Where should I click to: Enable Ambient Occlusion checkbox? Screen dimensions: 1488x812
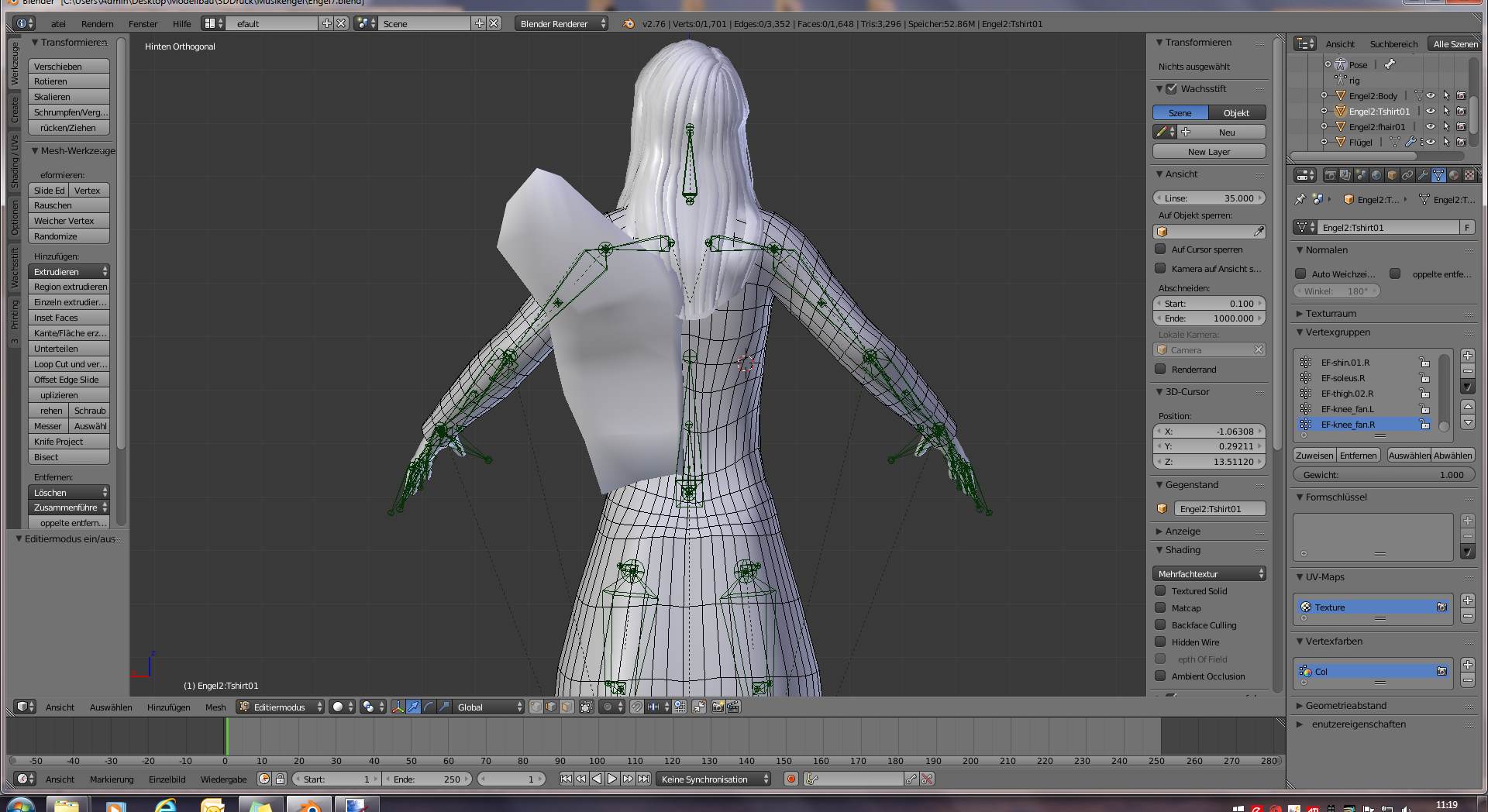coord(1160,676)
